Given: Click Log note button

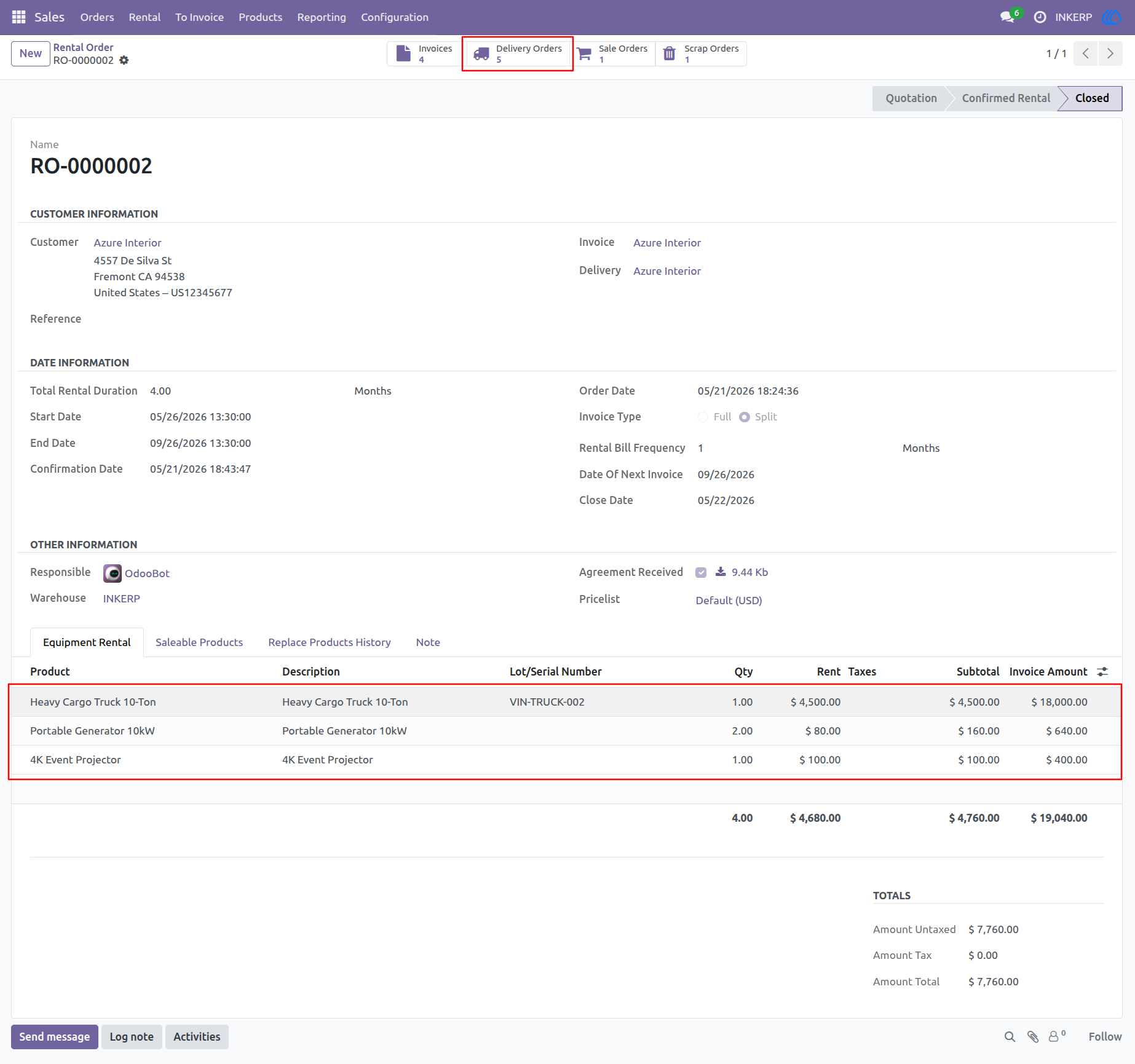Looking at the screenshot, I should coord(132,1037).
